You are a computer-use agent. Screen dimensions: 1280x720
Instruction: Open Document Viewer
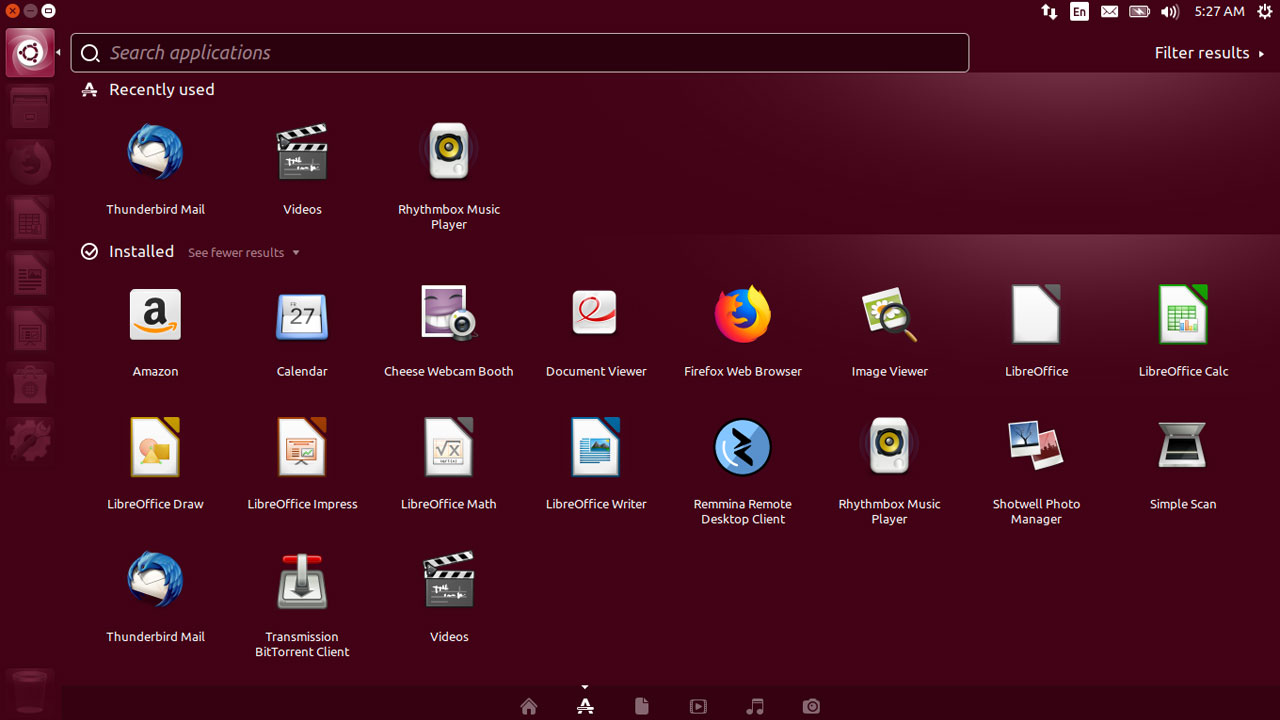pyautogui.click(x=596, y=314)
